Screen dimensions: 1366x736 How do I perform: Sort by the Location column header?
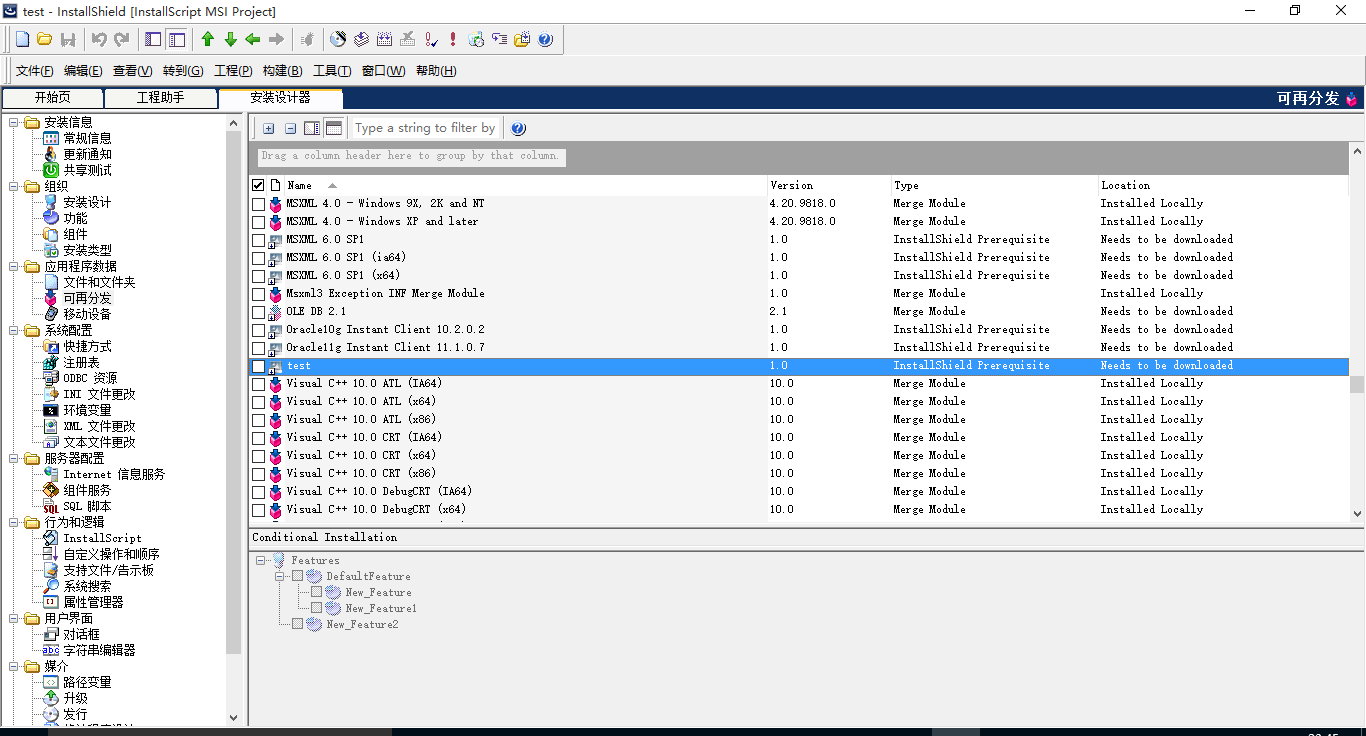[1223, 185]
